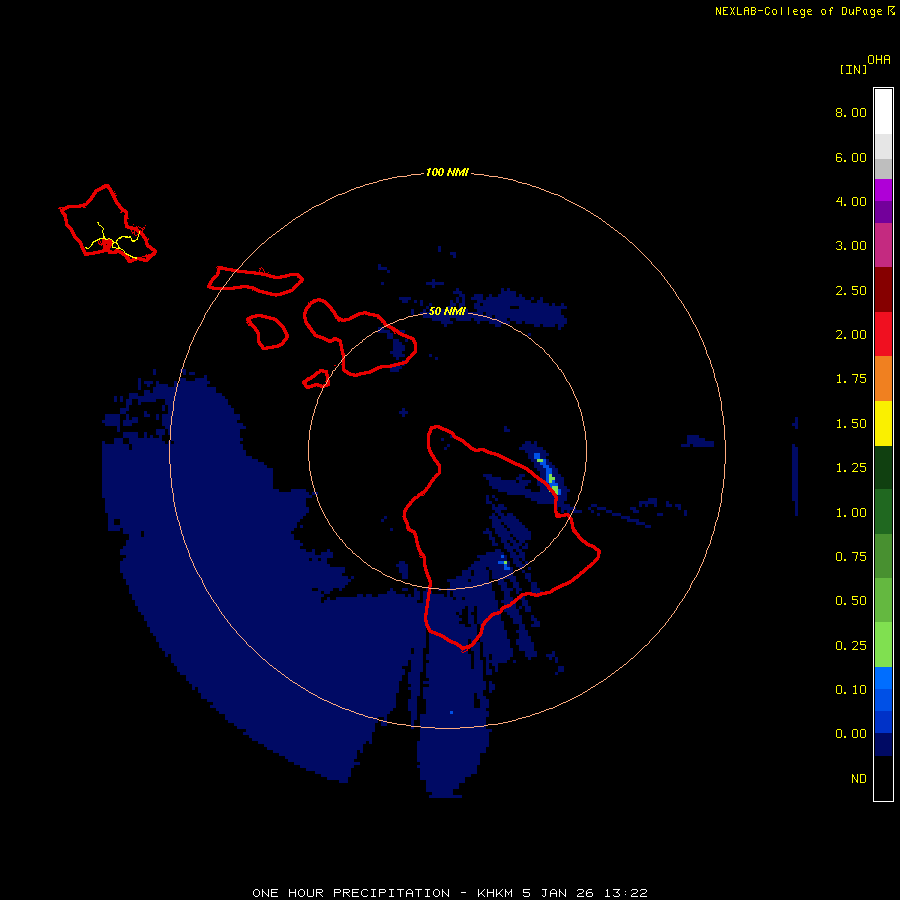The image size is (900, 900).
Task: Click the 4.00 legend value
Action: click(x=851, y=201)
